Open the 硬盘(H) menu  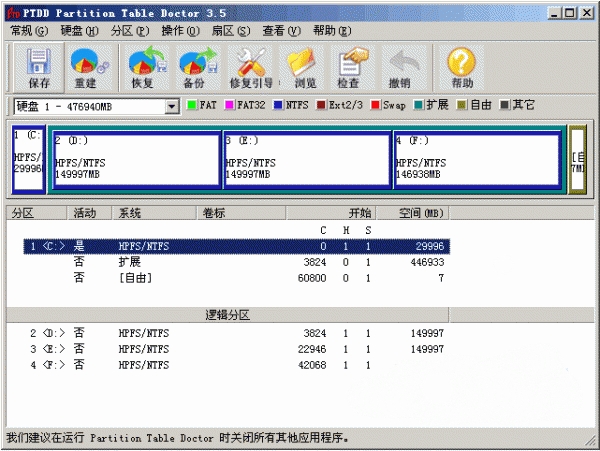coord(80,31)
